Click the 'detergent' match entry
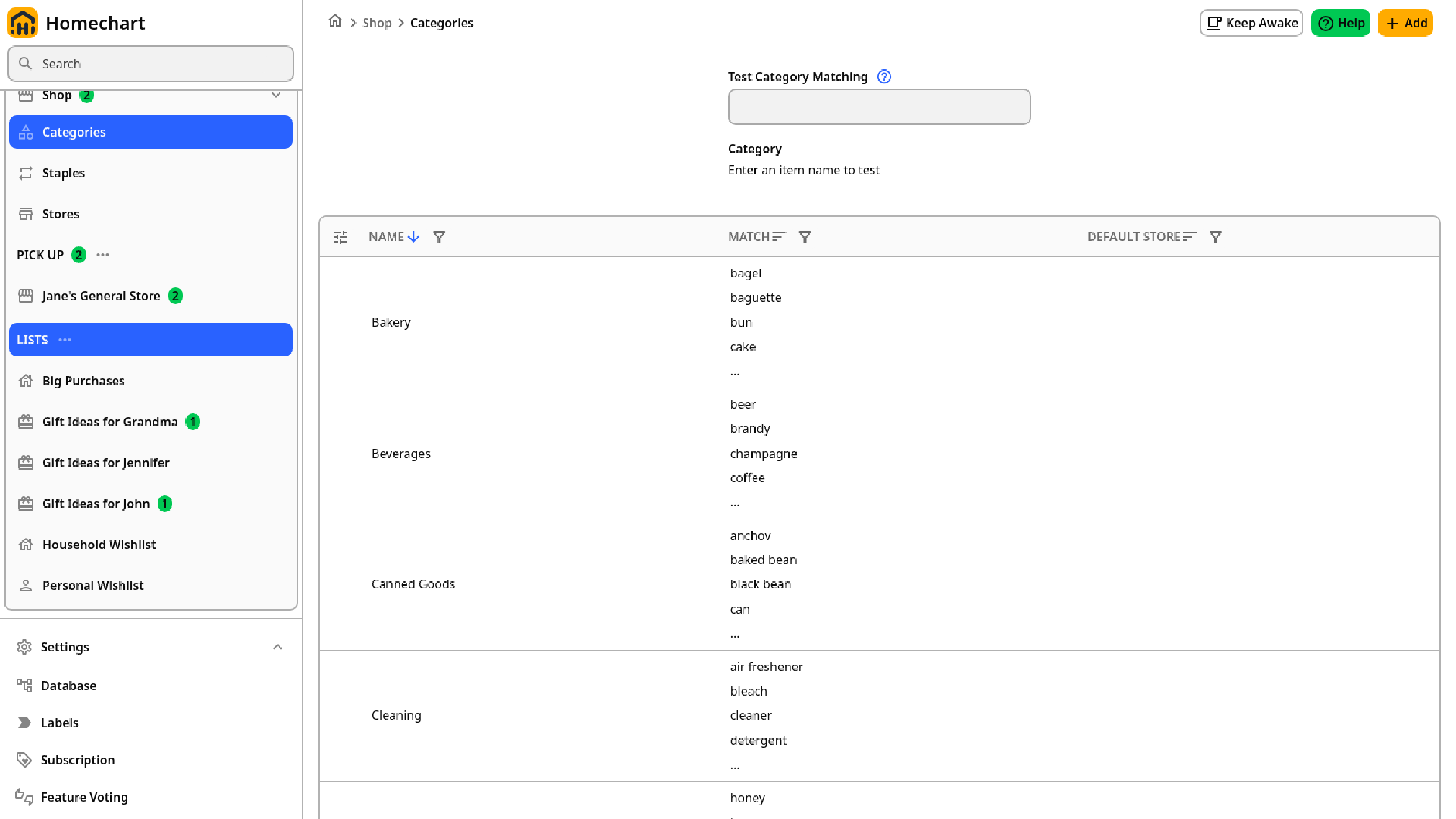This screenshot has width=1456, height=819. point(758,740)
